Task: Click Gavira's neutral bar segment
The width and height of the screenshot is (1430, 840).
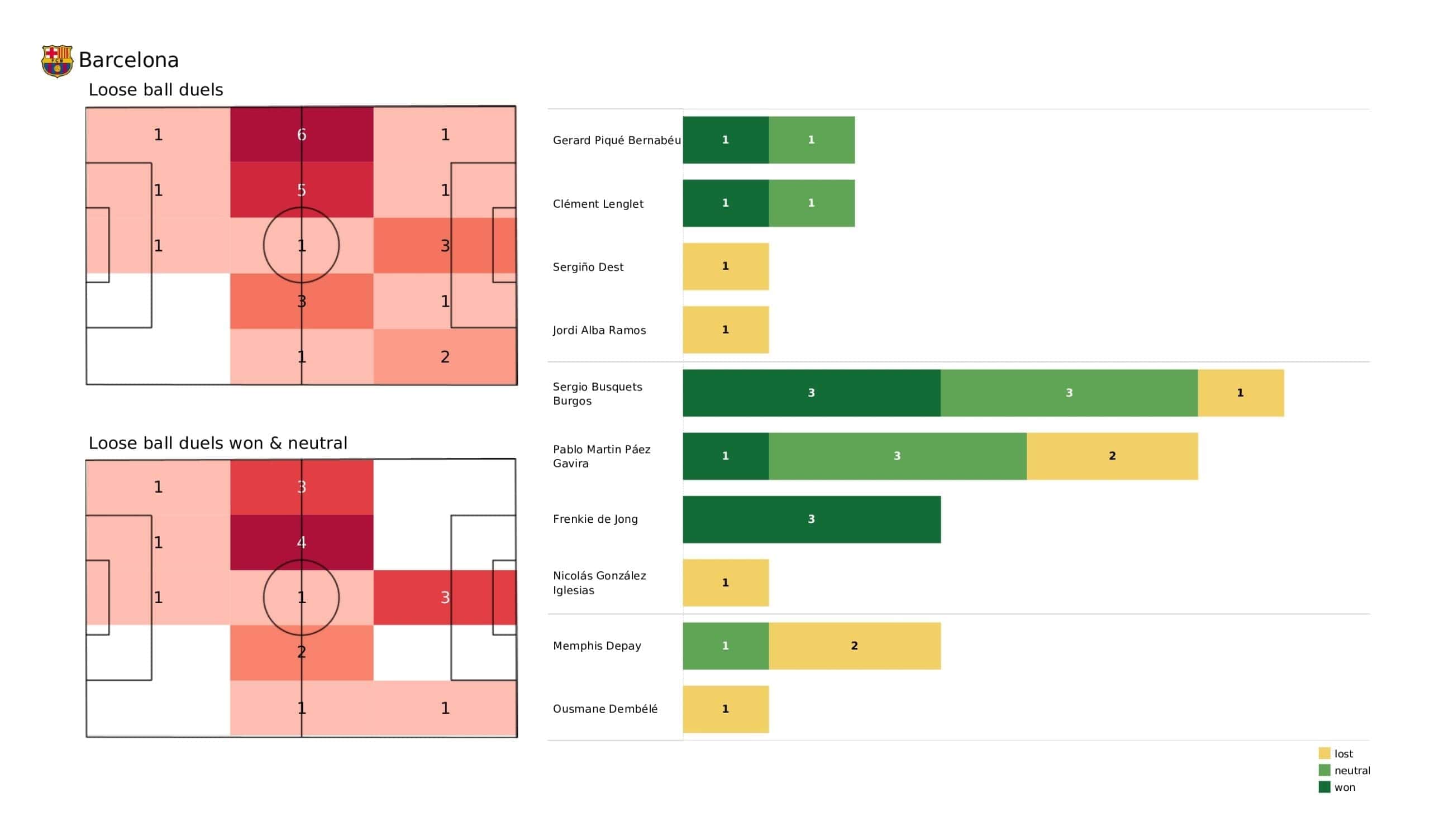Action: click(x=897, y=456)
